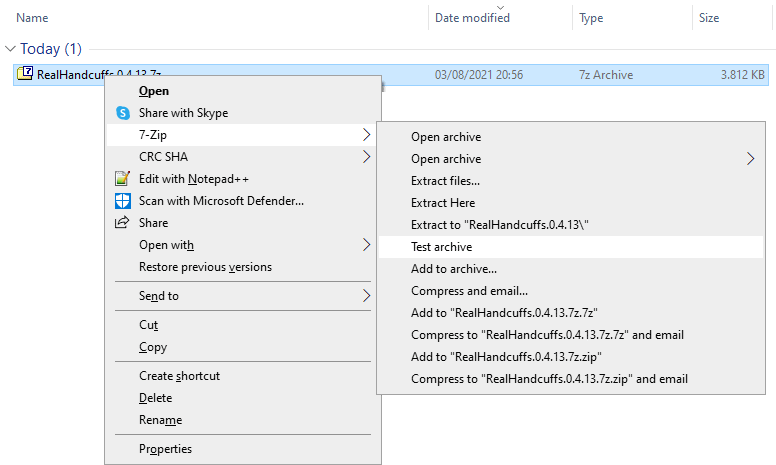Image resolution: width=776 pixels, height=465 pixels.
Task: Open the CRC SHA menu entry
Action: click(x=243, y=157)
